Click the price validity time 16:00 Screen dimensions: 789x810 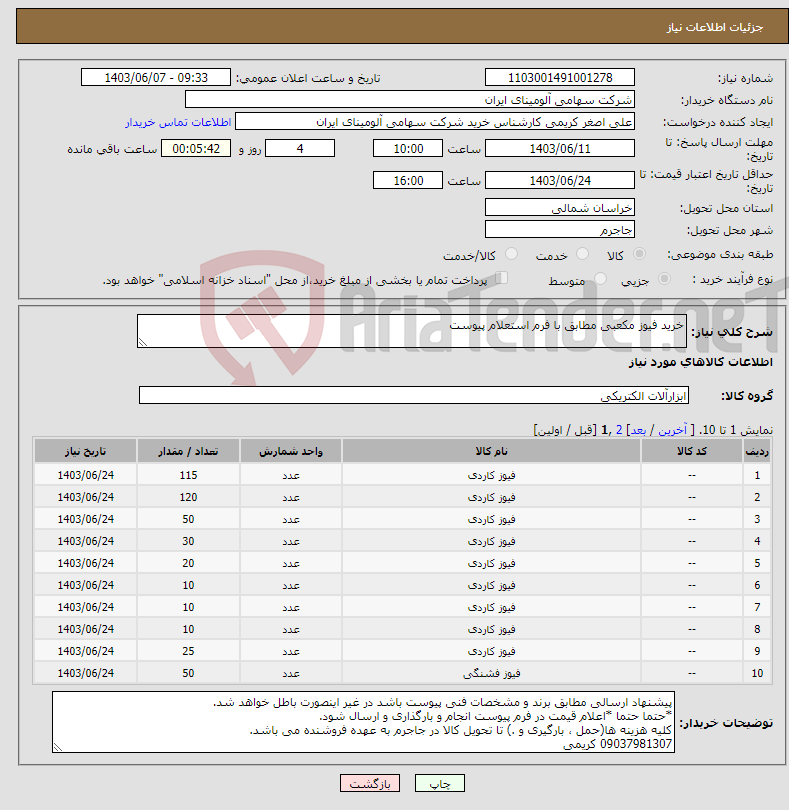pos(408,180)
